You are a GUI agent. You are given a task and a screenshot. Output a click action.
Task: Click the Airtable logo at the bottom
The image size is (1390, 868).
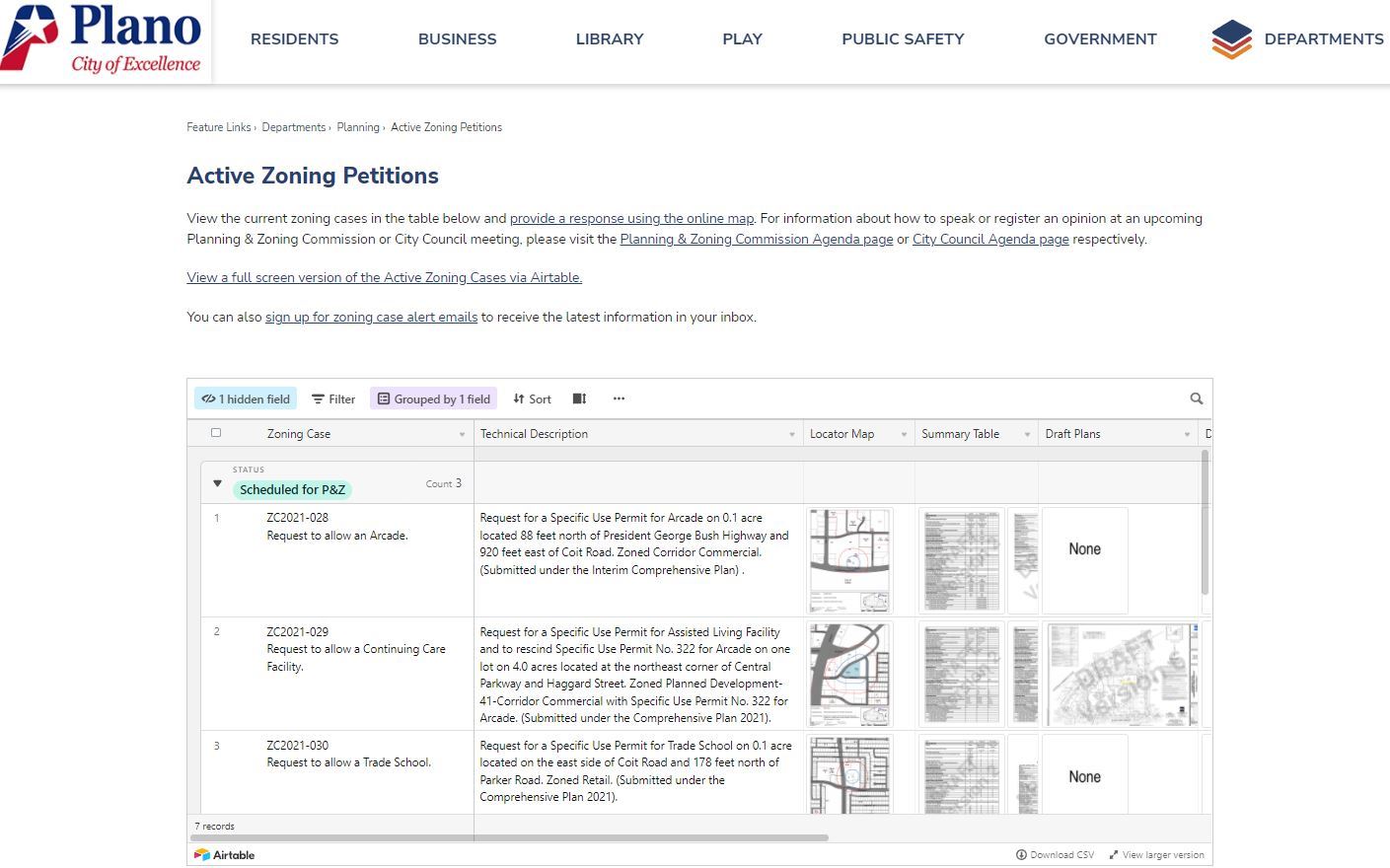[224, 854]
